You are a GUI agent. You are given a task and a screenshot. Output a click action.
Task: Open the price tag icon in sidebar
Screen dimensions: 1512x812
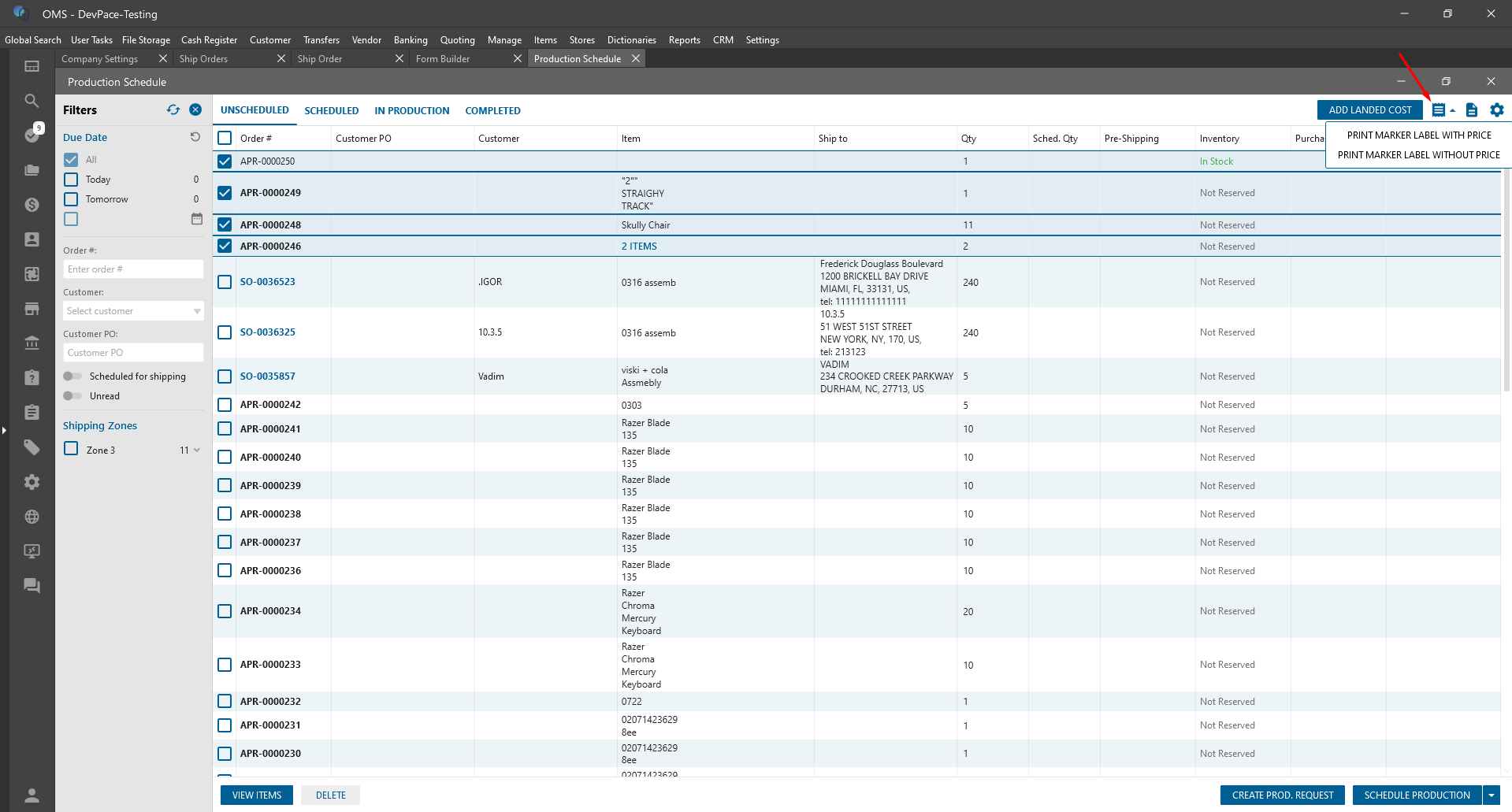coord(32,447)
